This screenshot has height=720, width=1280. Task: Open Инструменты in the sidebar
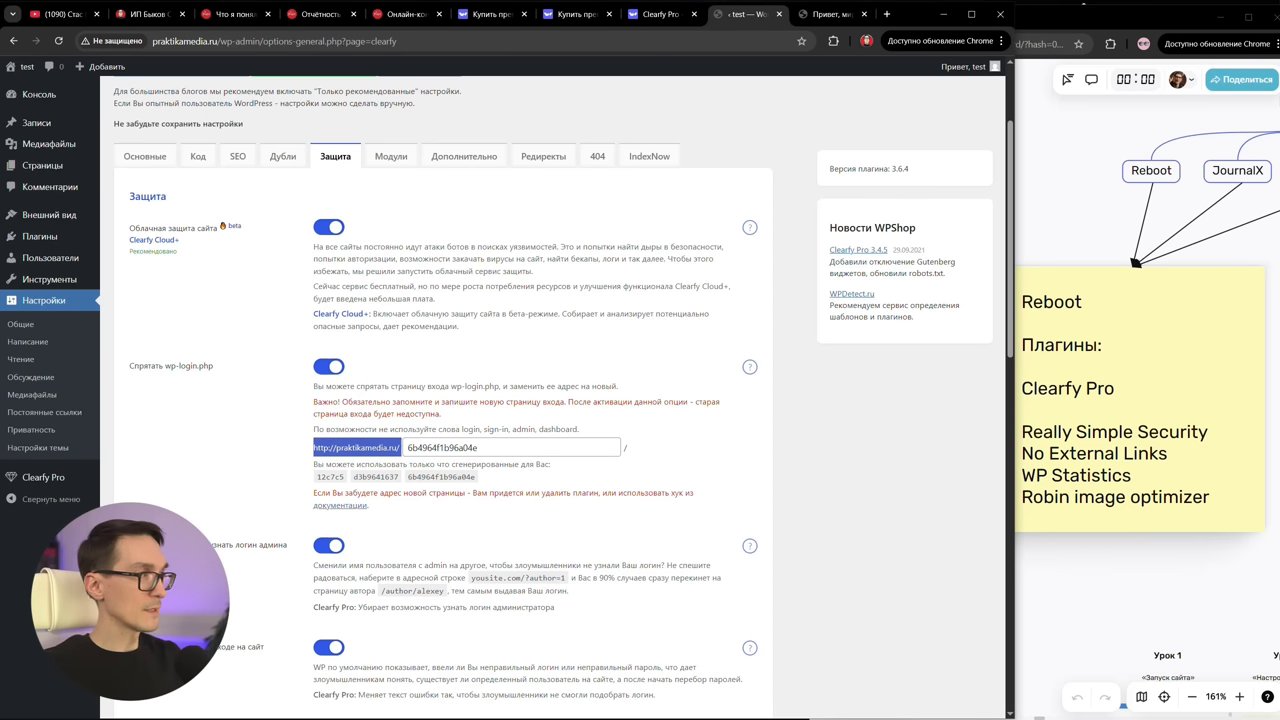tap(50, 280)
